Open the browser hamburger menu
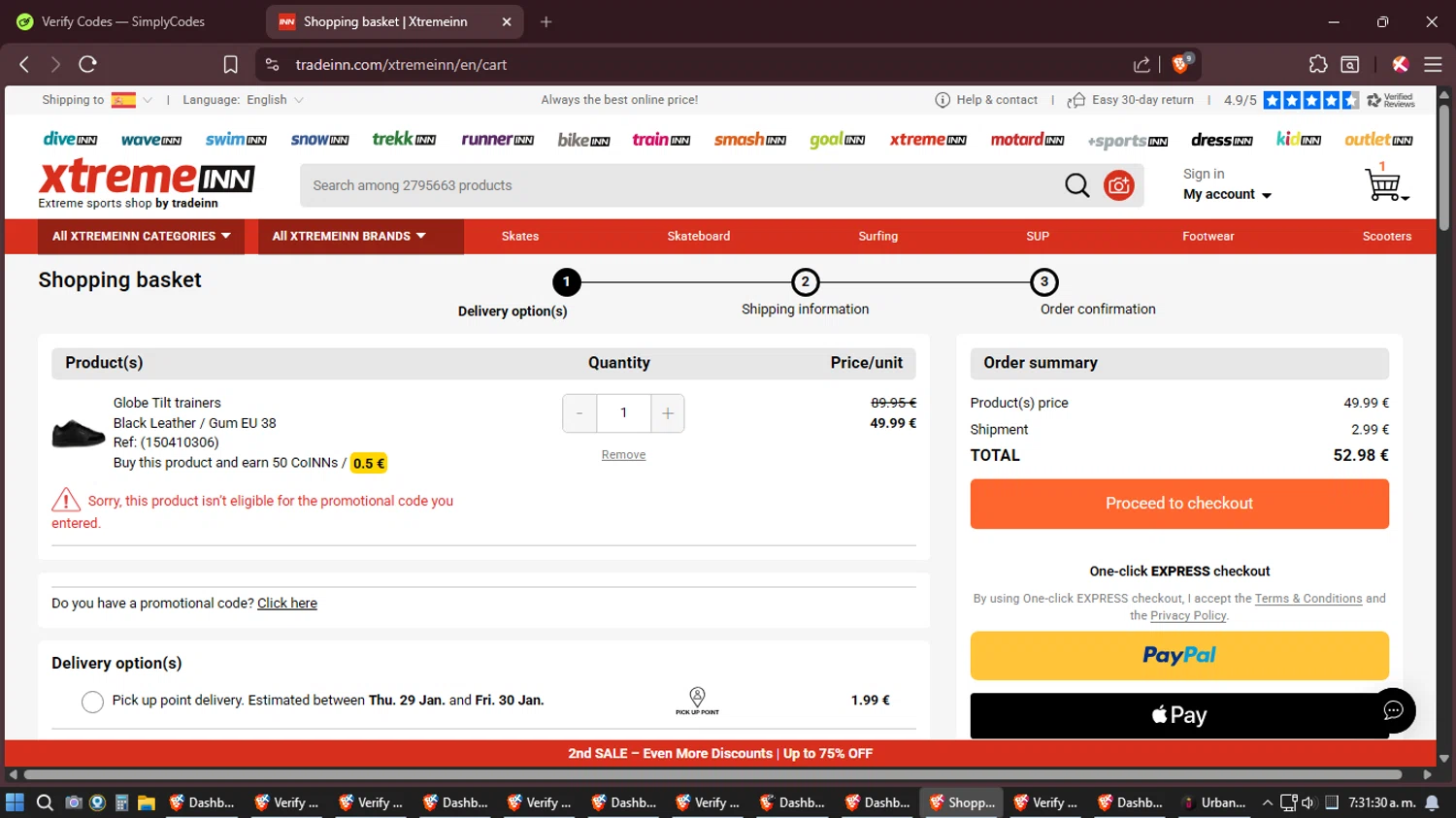The width and height of the screenshot is (1456, 818). (1433, 64)
